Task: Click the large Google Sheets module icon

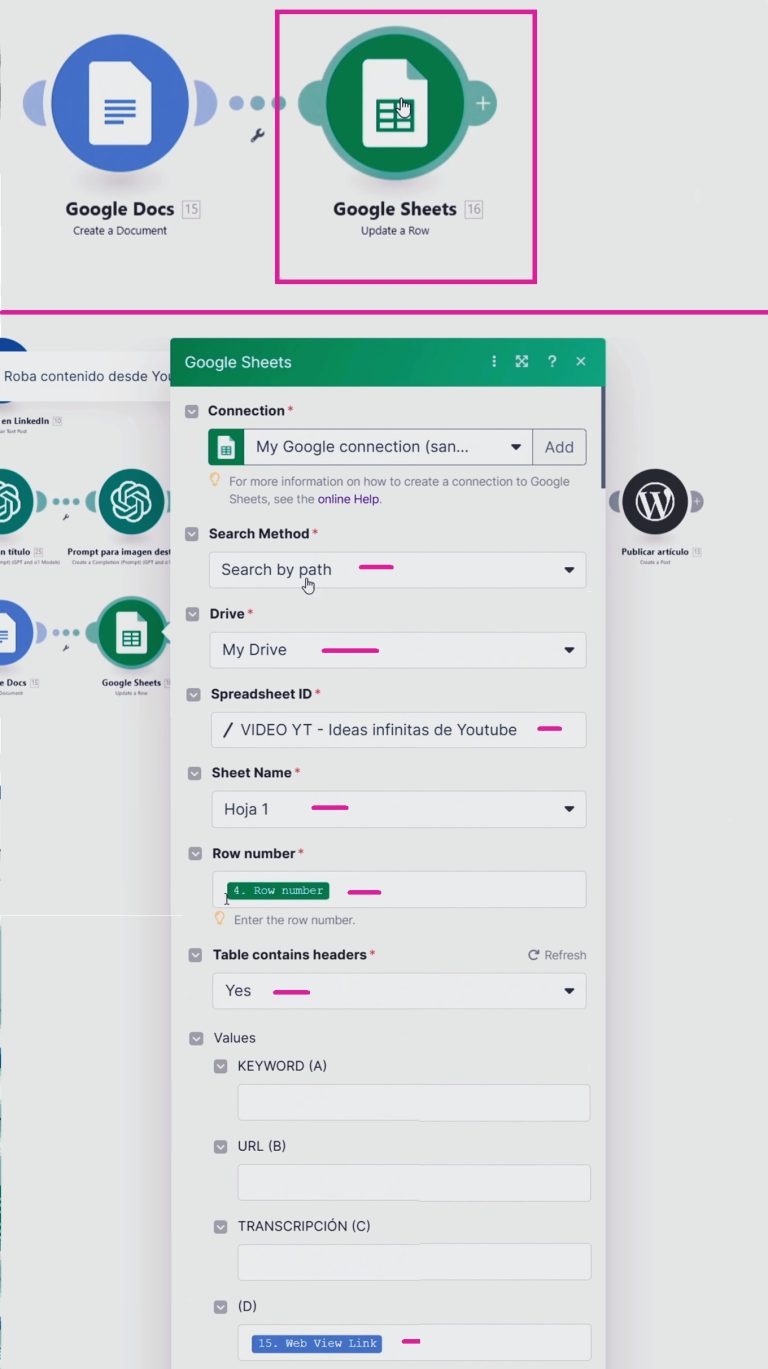Action: pyautogui.click(x=394, y=103)
